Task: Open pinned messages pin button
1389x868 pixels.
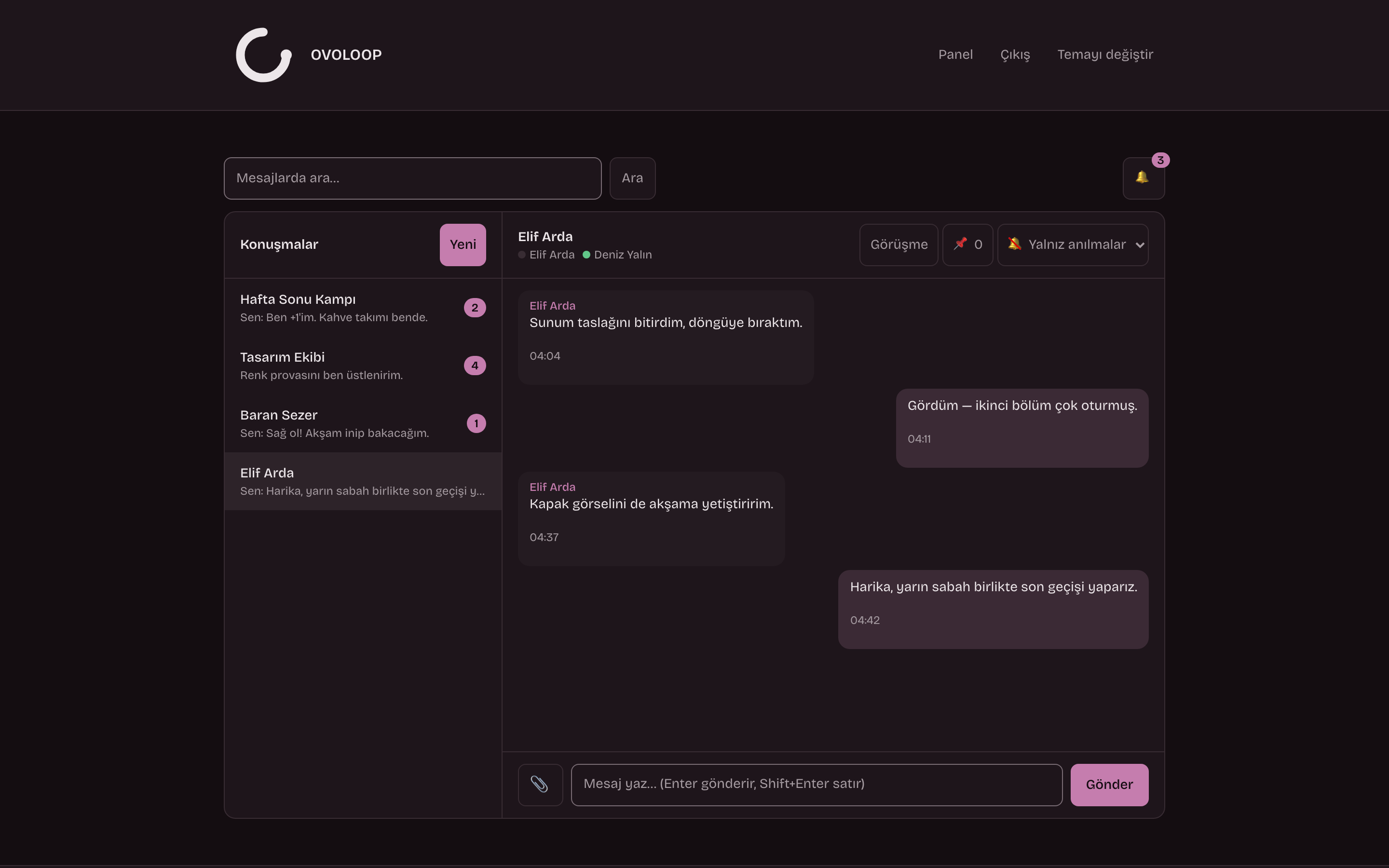Action: (967, 244)
